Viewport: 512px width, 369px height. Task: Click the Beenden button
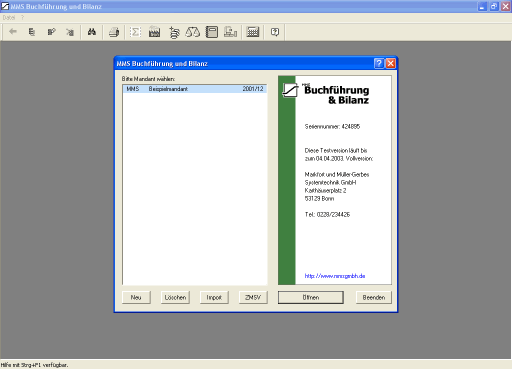click(x=374, y=297)
